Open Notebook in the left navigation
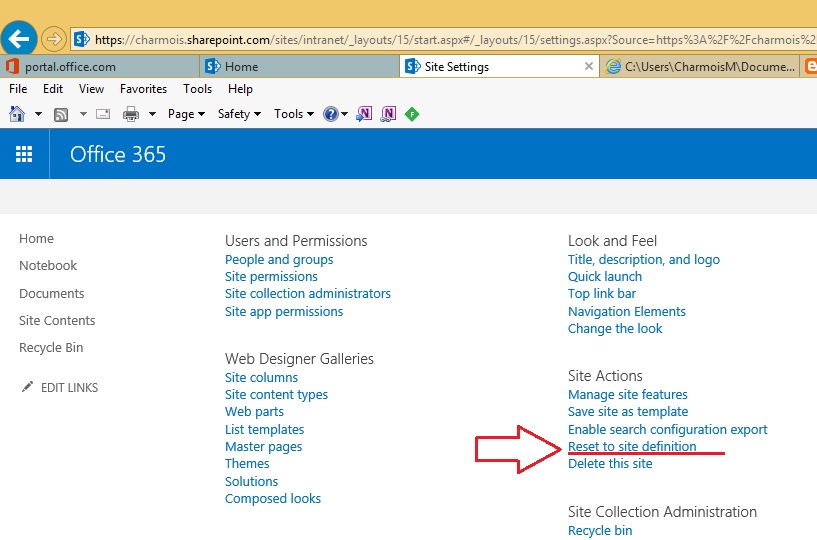The height and width of the screenshot is (540, 817). pos(48,265)
